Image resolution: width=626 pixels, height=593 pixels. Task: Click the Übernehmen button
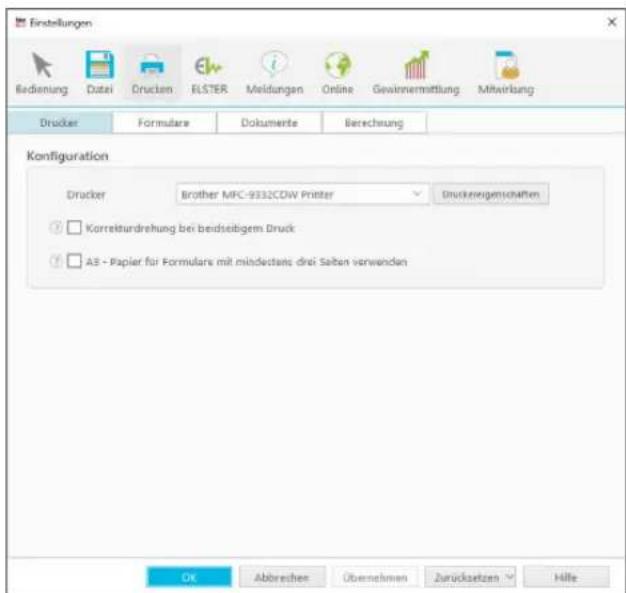[375, 577]
